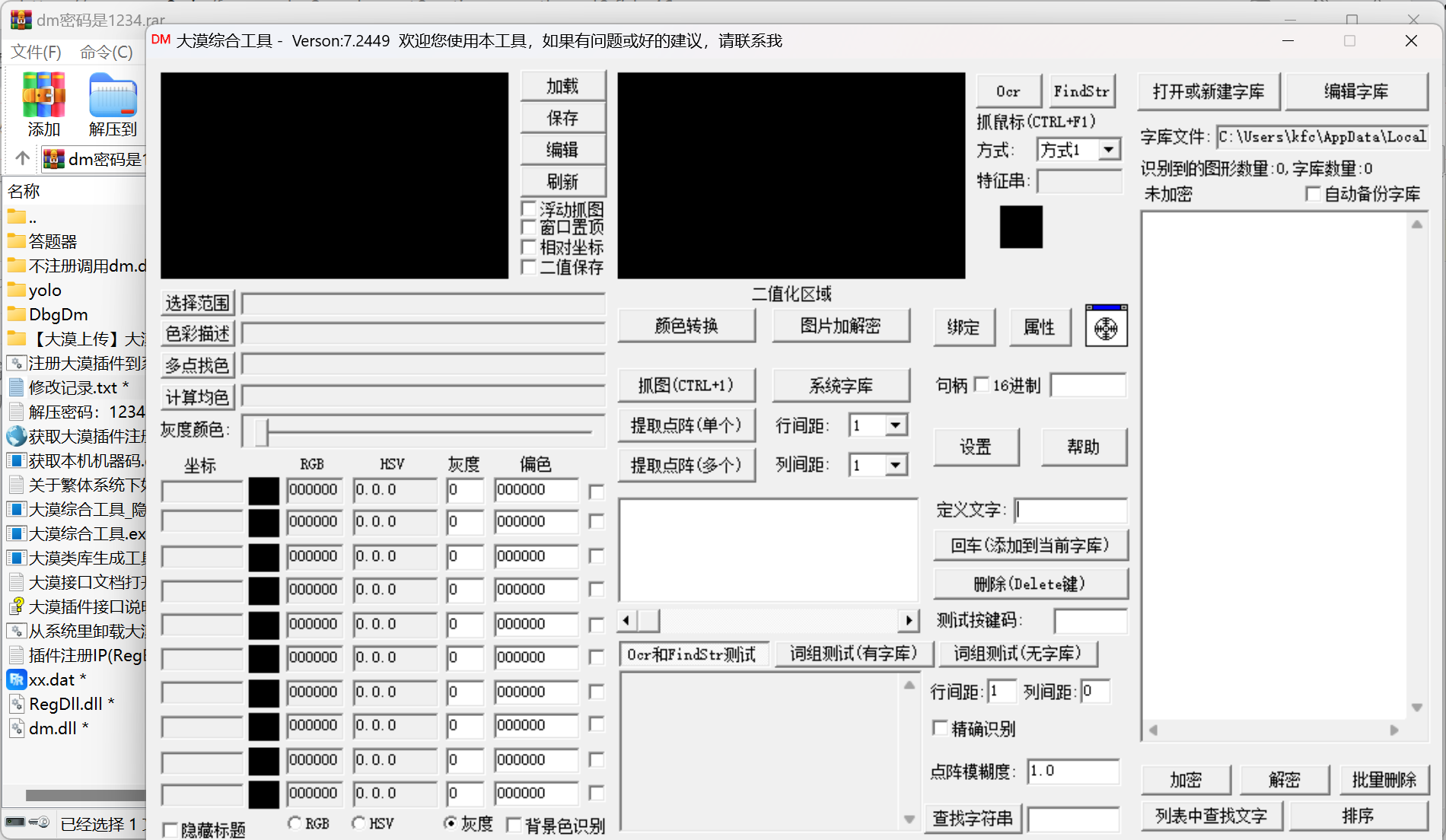This screenshot has width=1446, height=840.
Task: Click the up-arrow parent folder icon
Action: [x=23, y=158]
